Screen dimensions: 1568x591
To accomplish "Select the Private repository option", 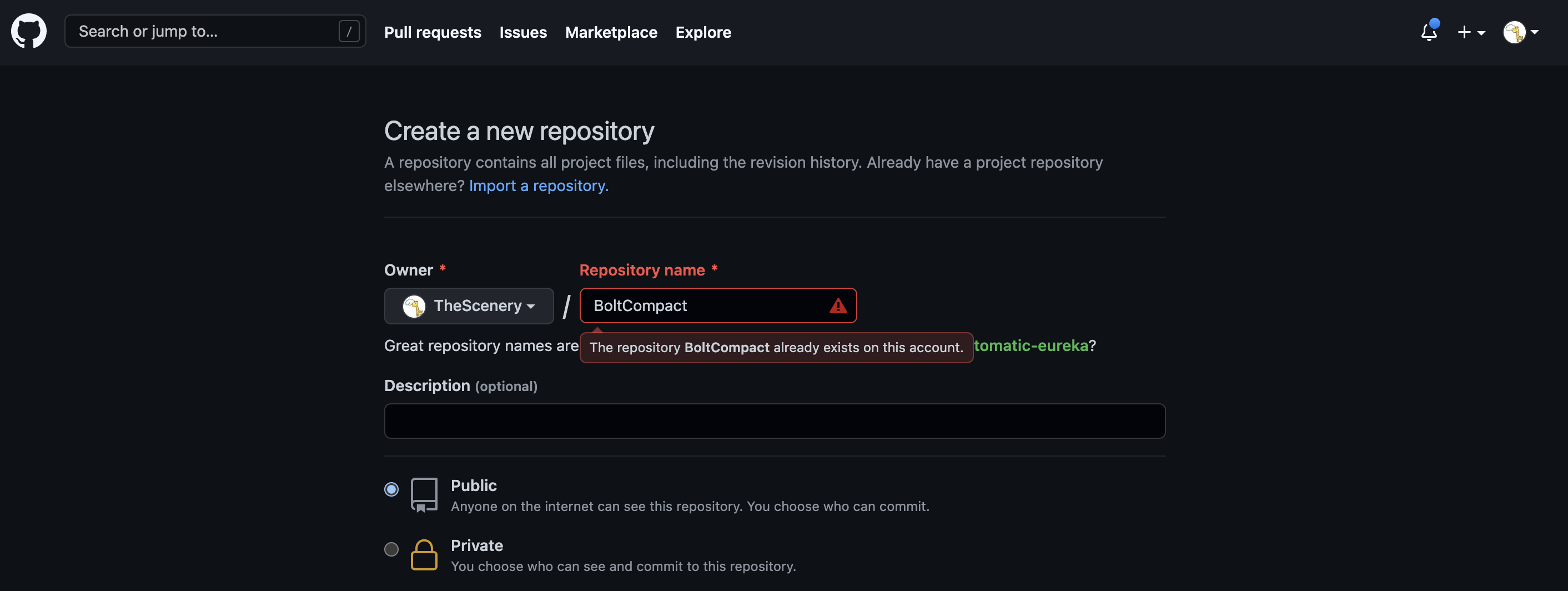I will pos(391,549).
